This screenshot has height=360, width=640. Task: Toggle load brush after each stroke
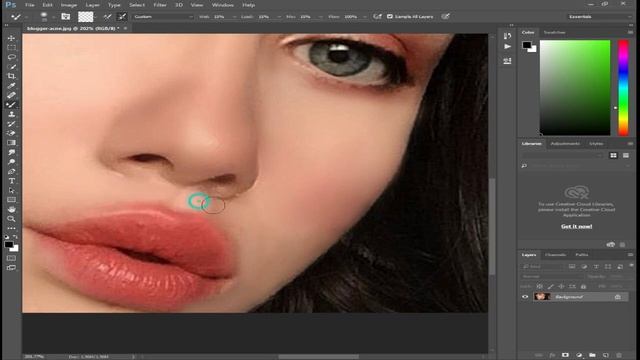pos(107,17)
